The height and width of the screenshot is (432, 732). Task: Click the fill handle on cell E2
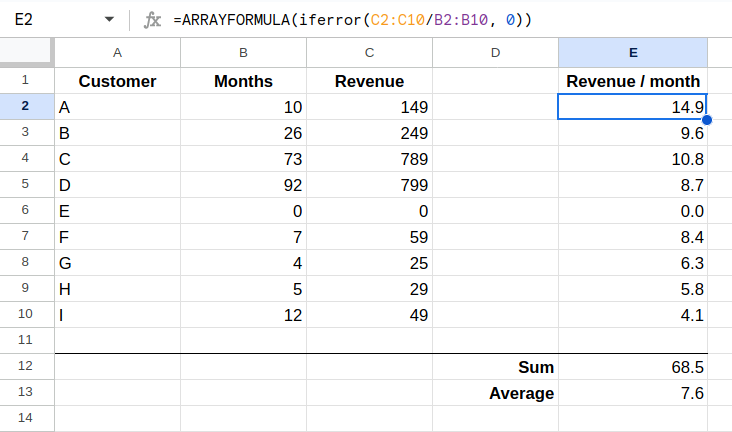[707, 120]
